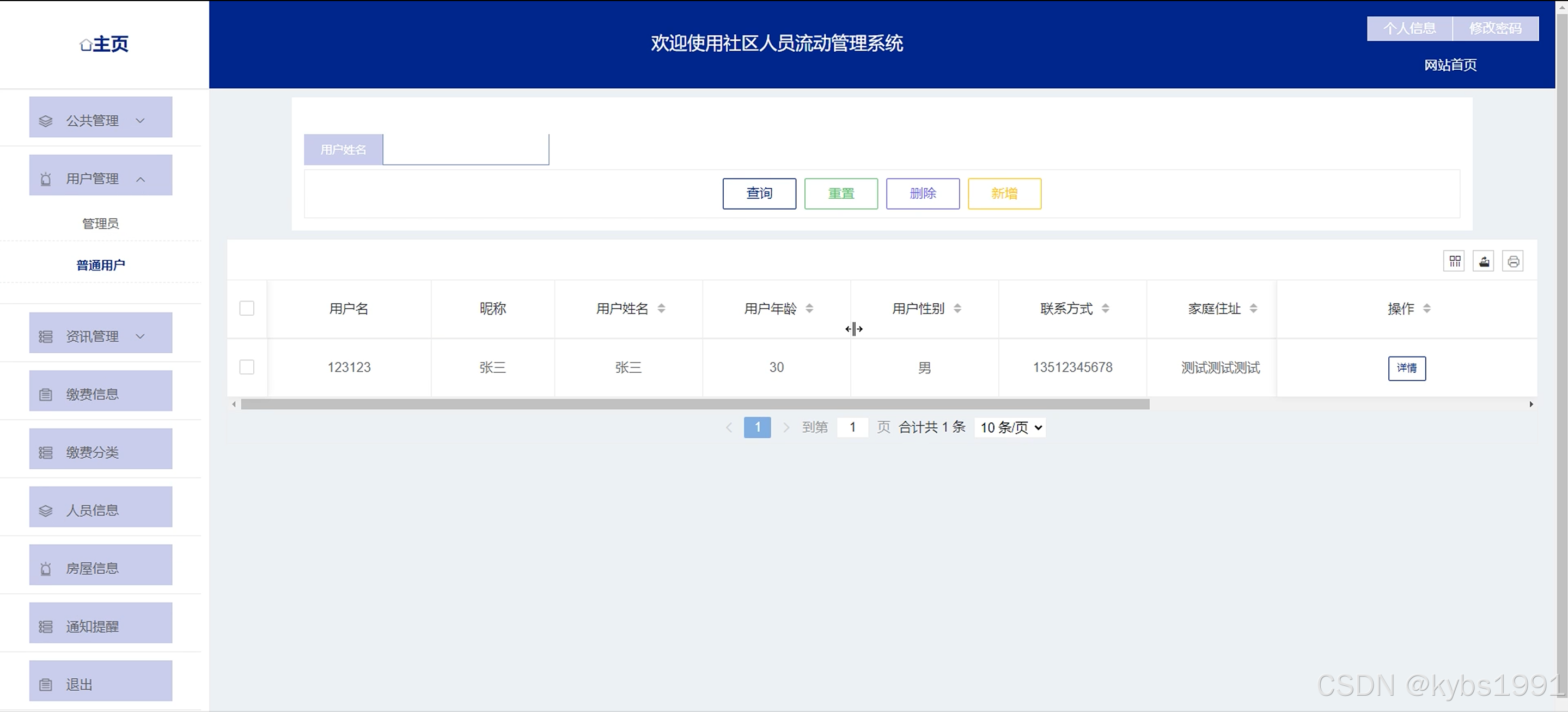The height and width of the screenshot is (712, 1568).
Task: Expand the 资讯管理 menu
Action: (x=100, y=336)
